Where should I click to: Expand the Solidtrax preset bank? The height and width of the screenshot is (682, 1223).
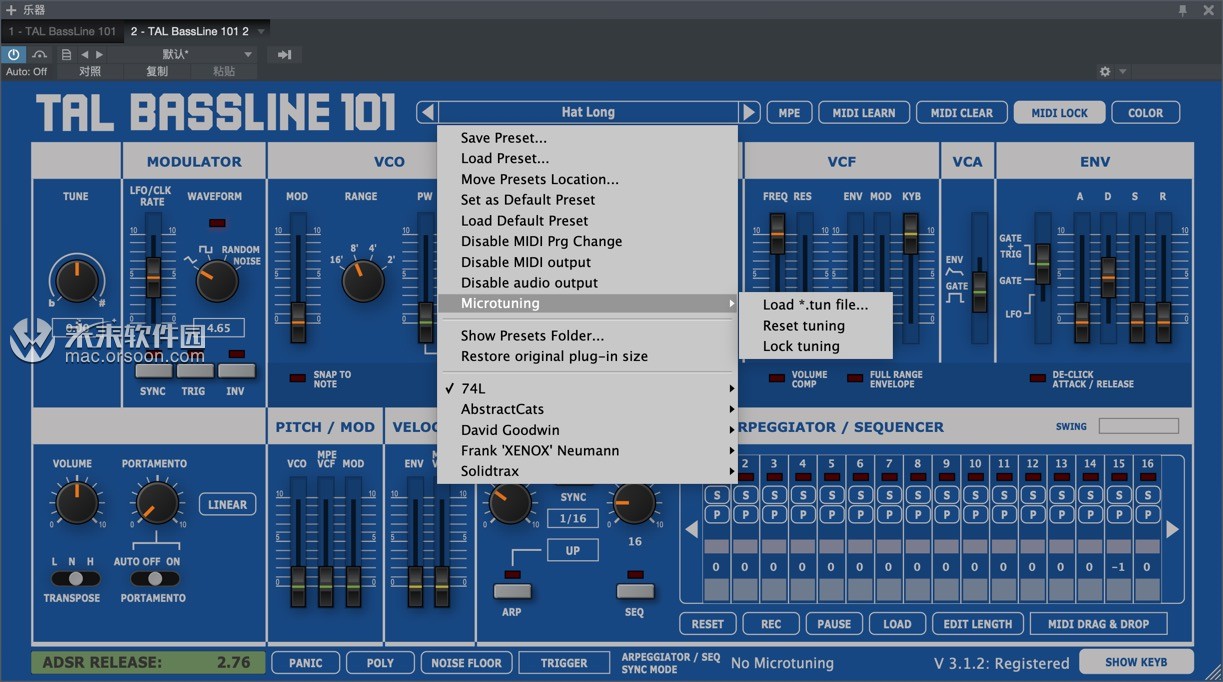pos(587,471)
